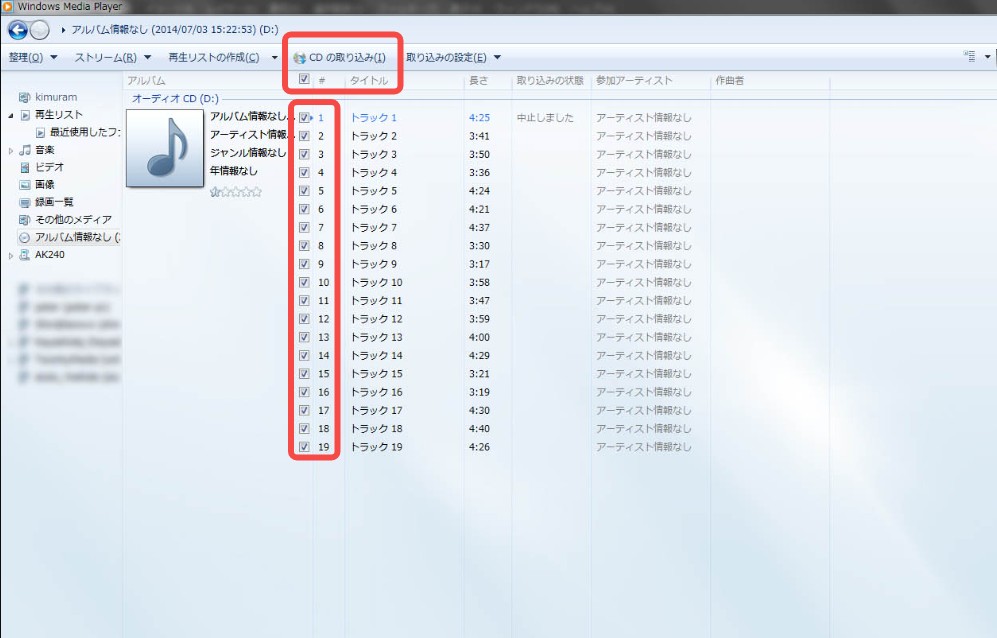Uncheck the checkbox for トラック 5

click(304, 191)
